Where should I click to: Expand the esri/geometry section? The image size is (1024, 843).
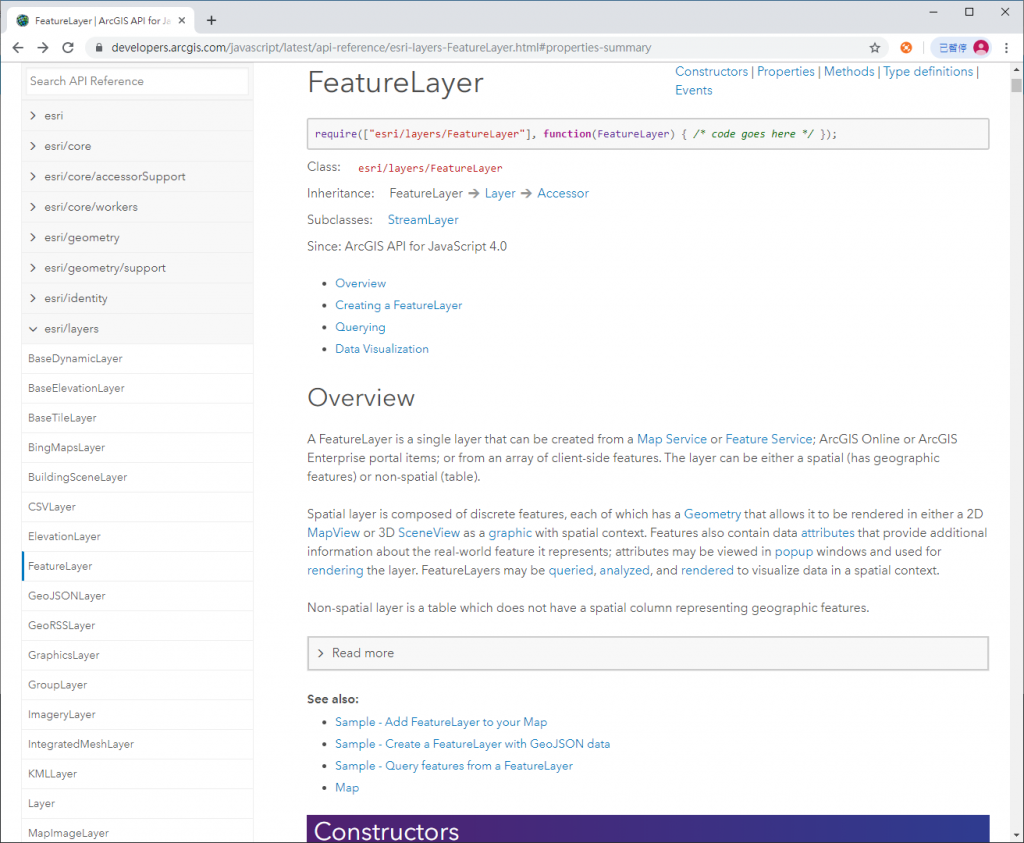137,238
